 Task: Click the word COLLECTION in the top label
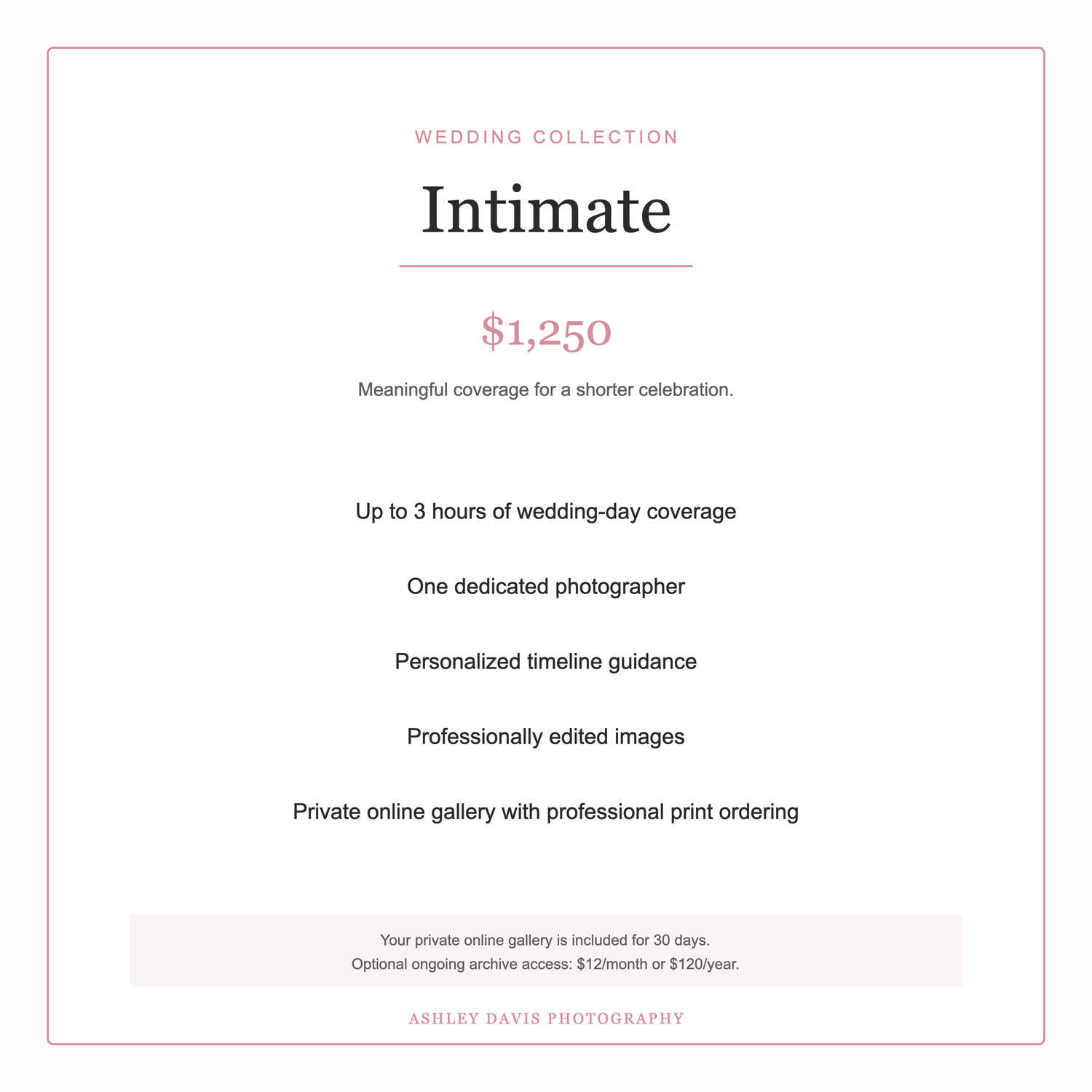pyautogui.click(x=606, y=137)
